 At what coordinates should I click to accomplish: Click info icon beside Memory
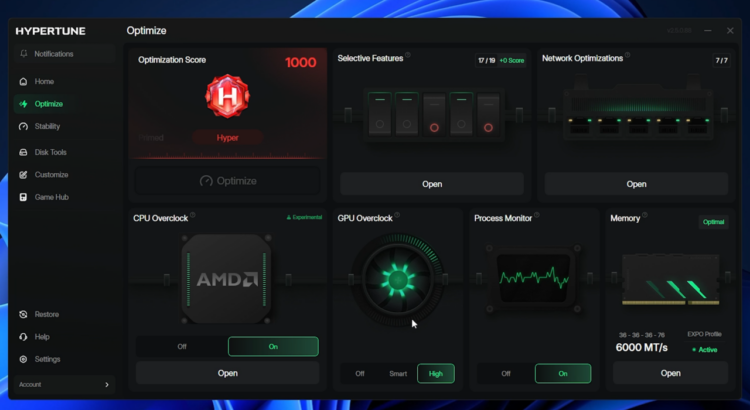(645, 215)
